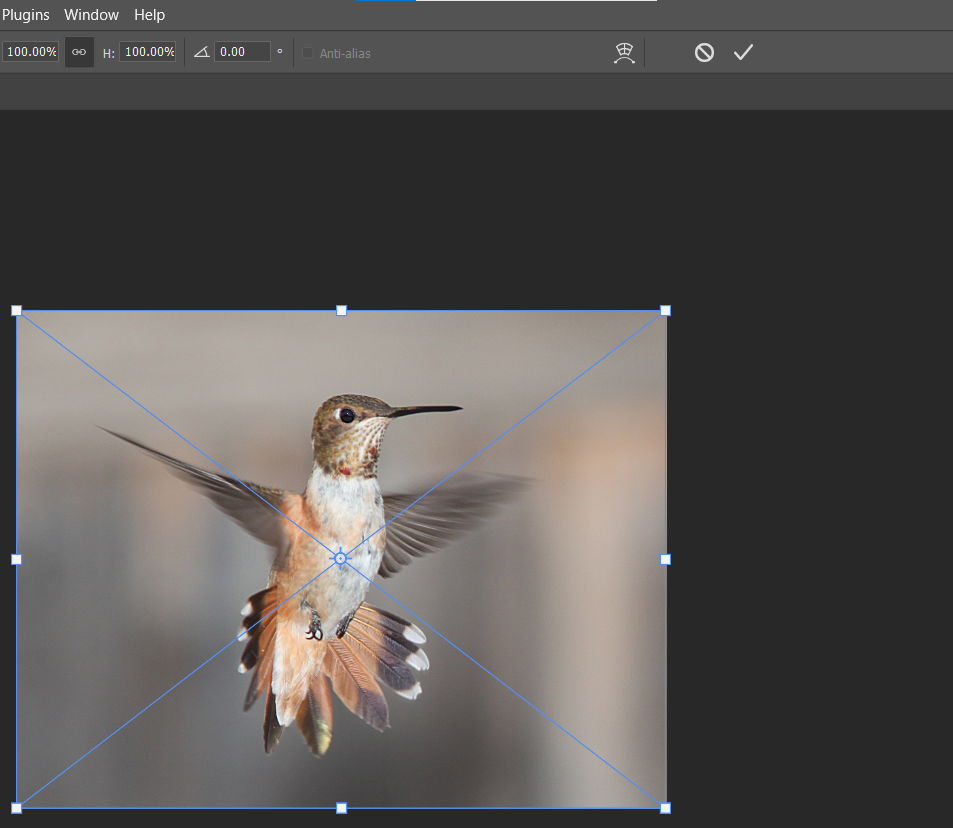953x828 pixels.
Task: Open the Help menu
Action: click(x=150, y=15)
